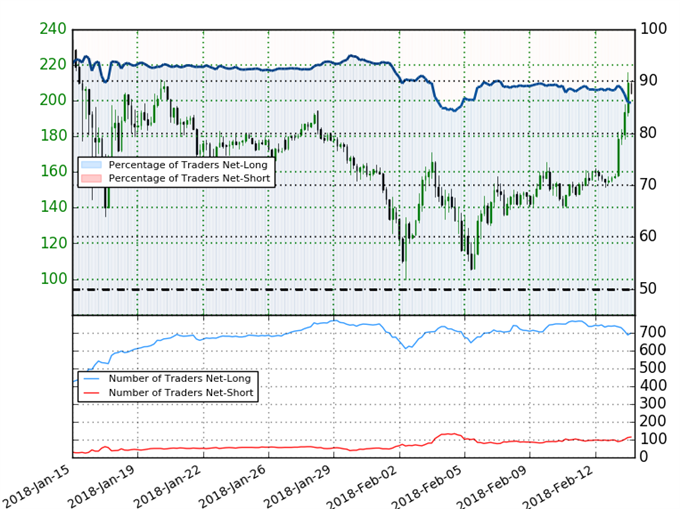The width and height of the screenshot is (680, 509).
Task: Click the green 100 price axis label
Action: click(53, 278)
